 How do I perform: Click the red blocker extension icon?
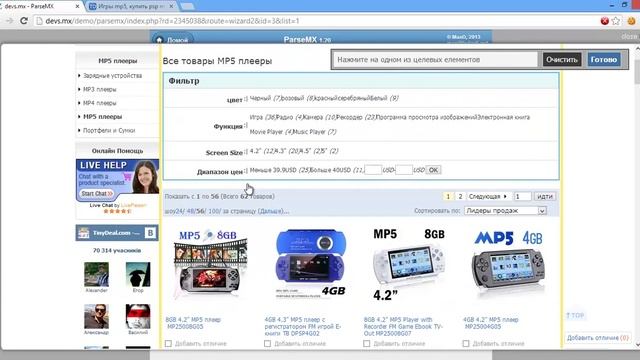click(604, 21)
